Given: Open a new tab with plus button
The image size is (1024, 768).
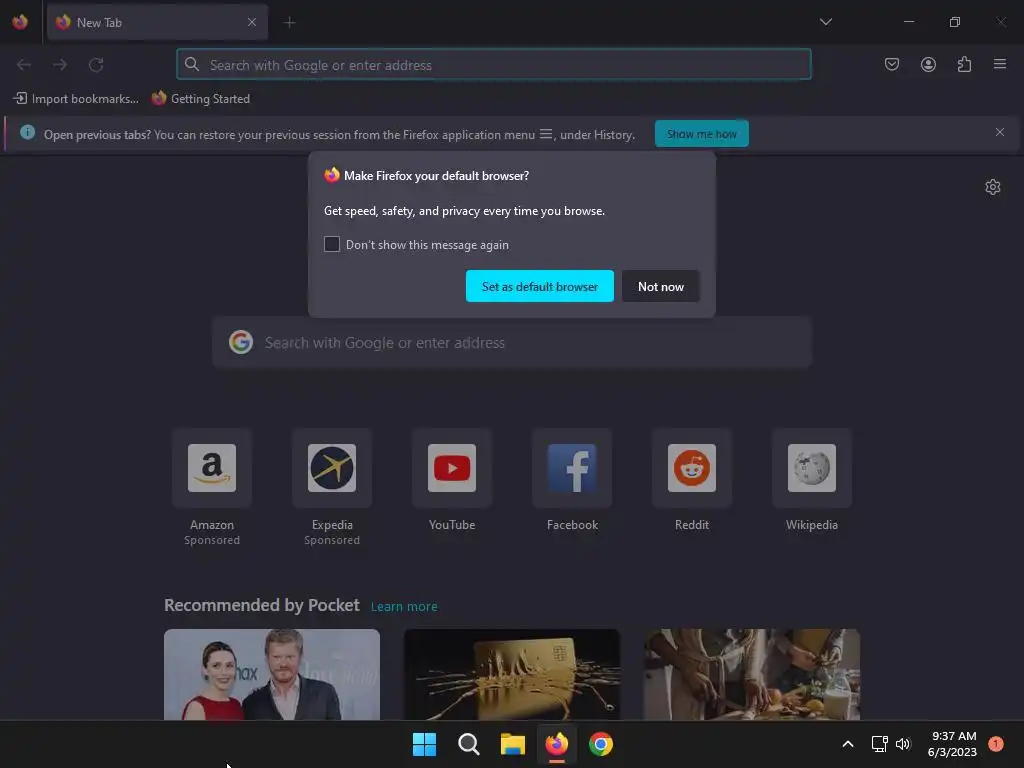Looking at the screenshot, I should pos(290,22).
